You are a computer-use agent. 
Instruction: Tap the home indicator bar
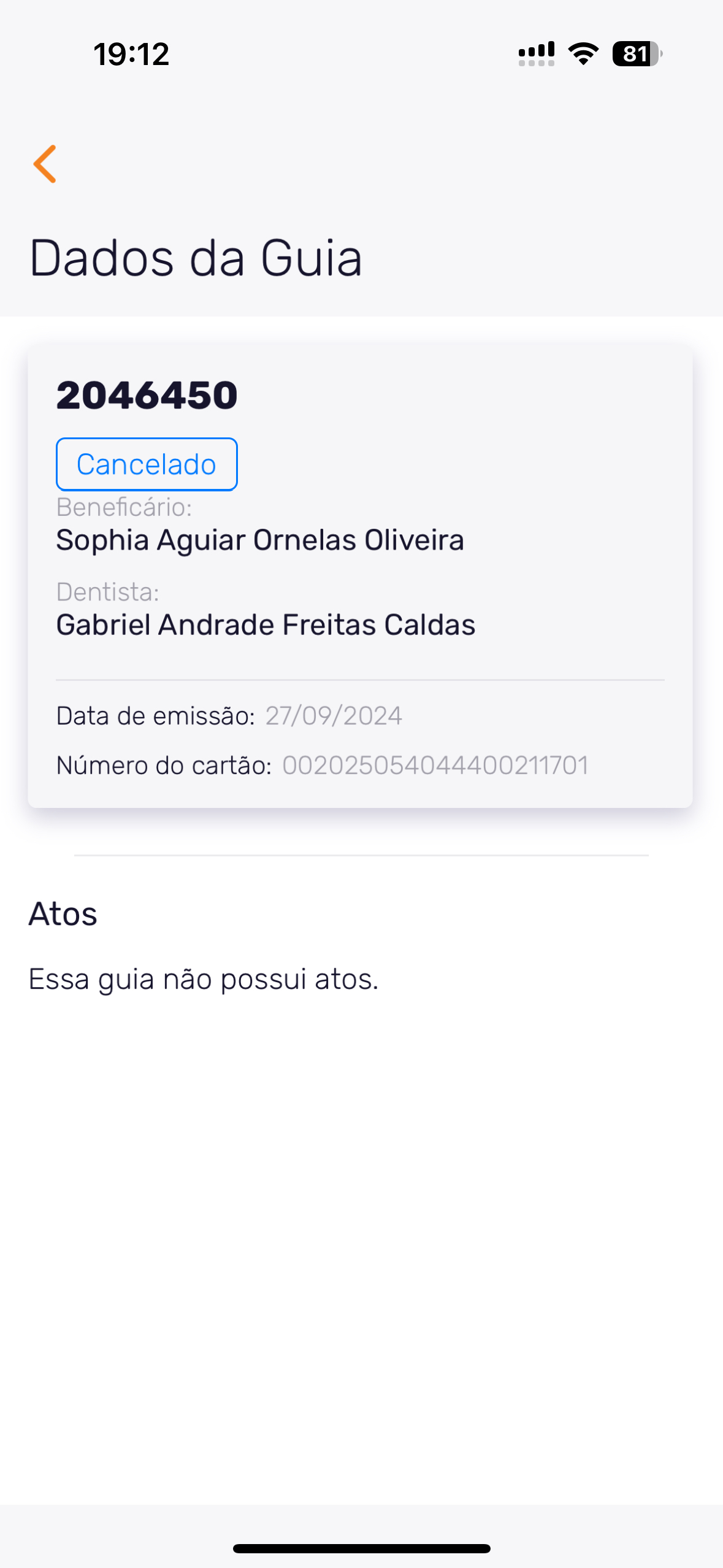361,1549
